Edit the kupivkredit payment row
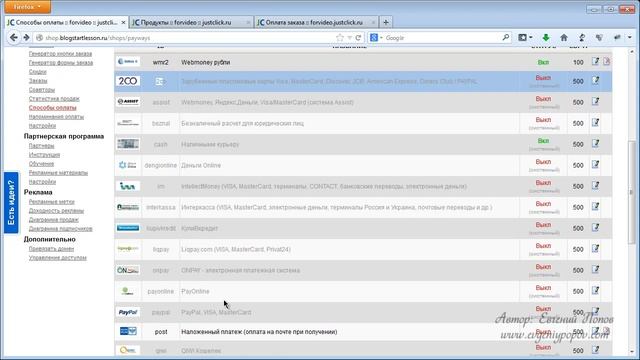This screenshot has height=360, width=640. 596,228
